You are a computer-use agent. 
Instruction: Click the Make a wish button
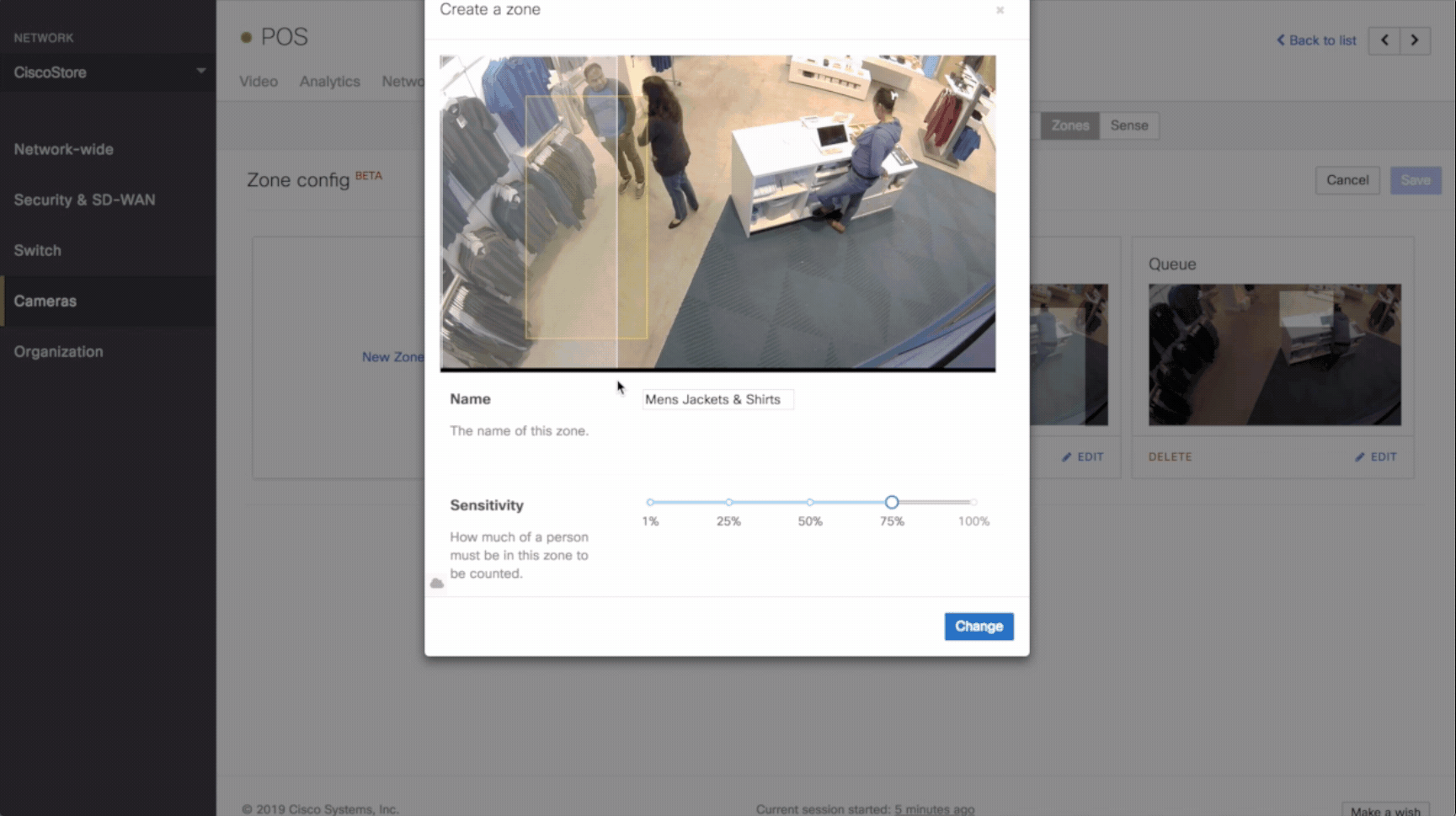[1385, 810]
